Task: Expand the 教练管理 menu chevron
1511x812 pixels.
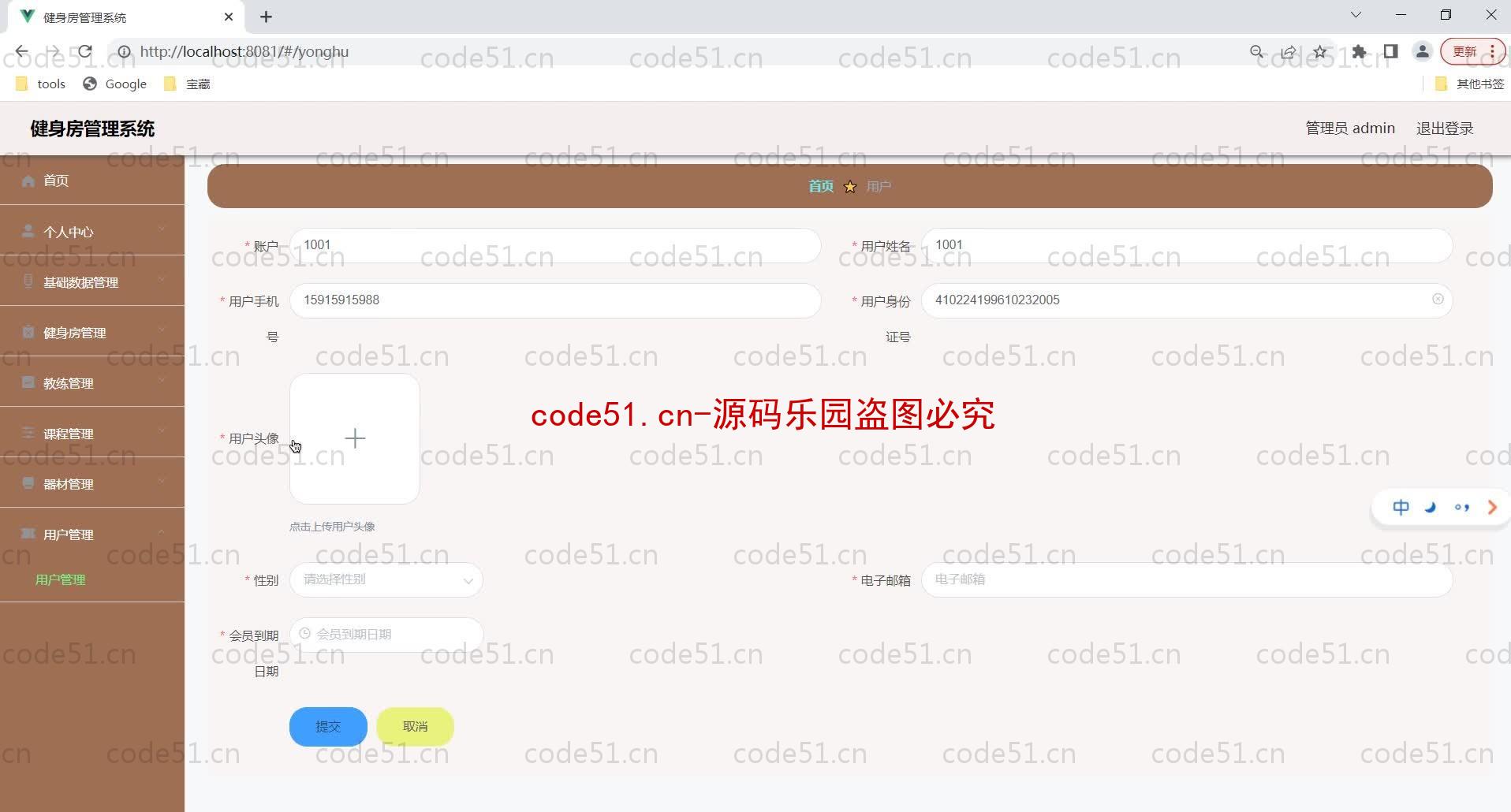Action: click(x=162, y=380)
